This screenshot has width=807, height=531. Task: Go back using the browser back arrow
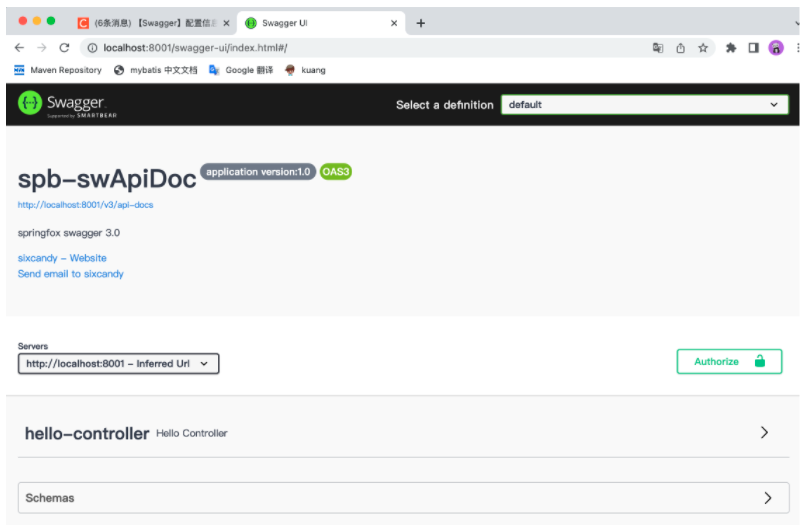[x=20, y=48]
